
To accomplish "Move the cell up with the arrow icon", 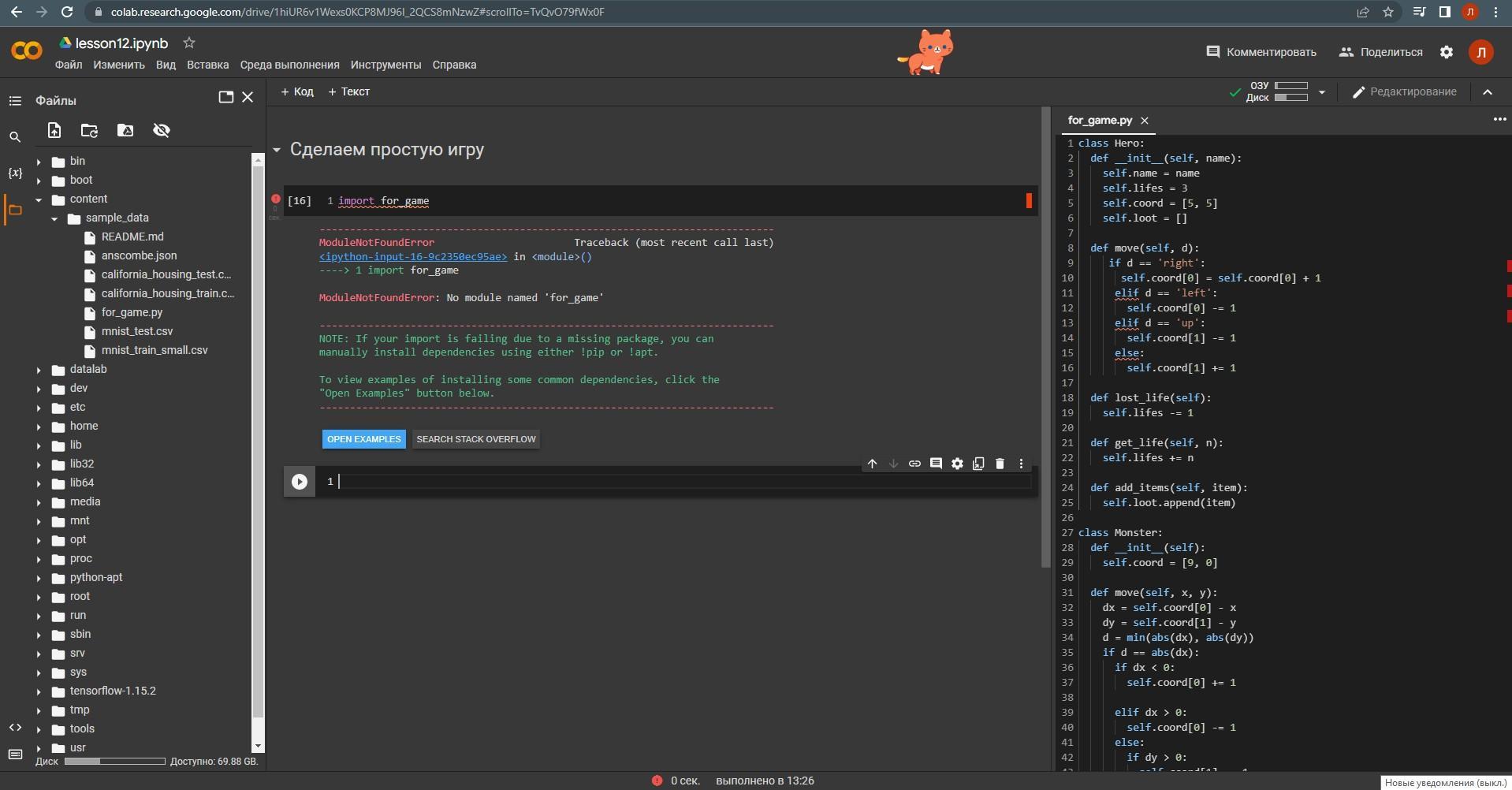I will click(x=872, y=464).
